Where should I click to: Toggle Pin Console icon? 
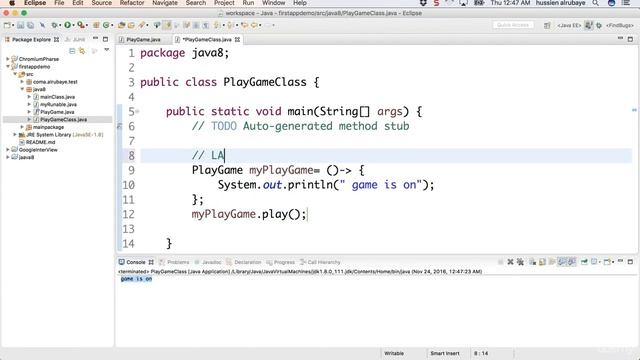pos(584,262)
